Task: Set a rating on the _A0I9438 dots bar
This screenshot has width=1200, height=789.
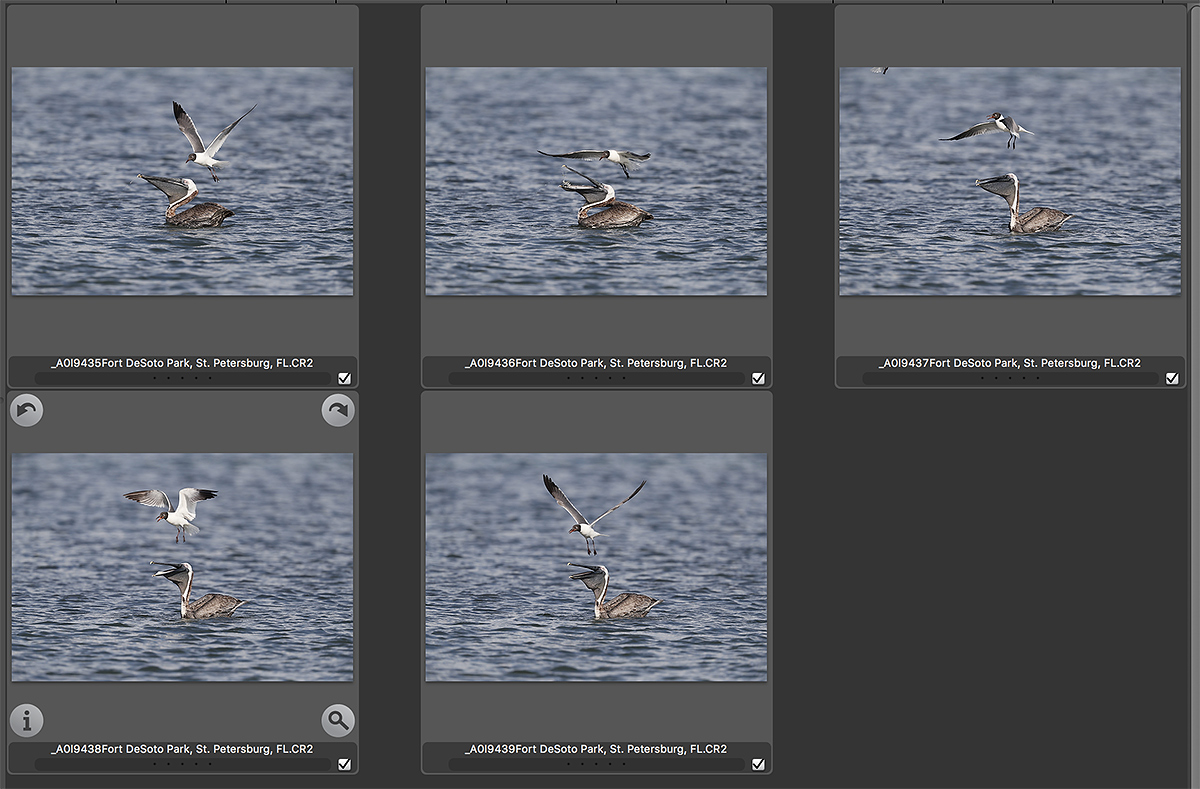Action: 183,764
